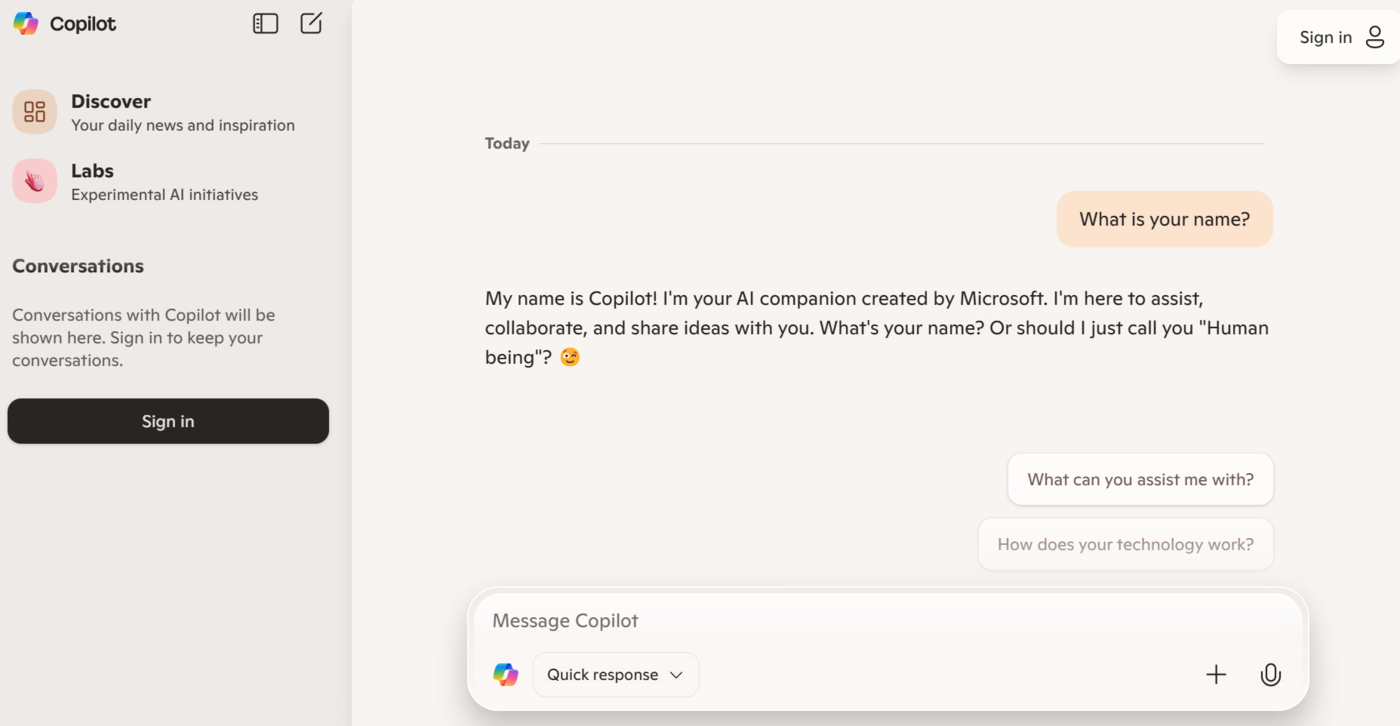The image size is (1400, 726).
Task: Select "What can you assist me with?" suggestion
Action: [x=1140, y=480]
